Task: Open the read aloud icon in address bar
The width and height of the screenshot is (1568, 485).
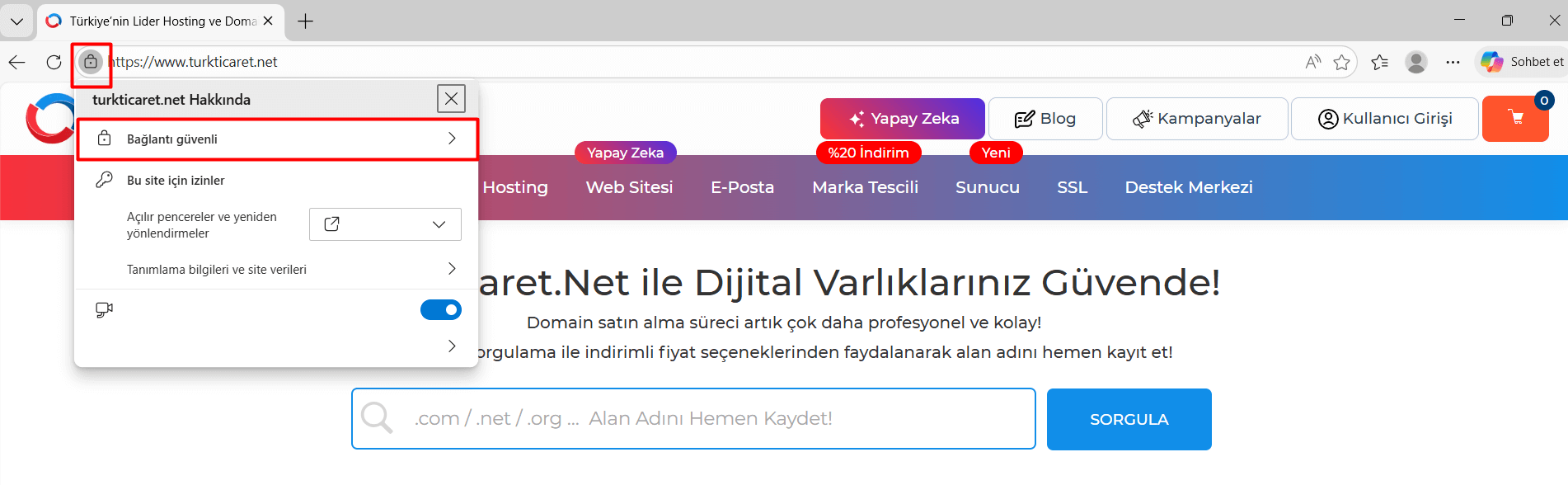Action: click(1312, 62)
